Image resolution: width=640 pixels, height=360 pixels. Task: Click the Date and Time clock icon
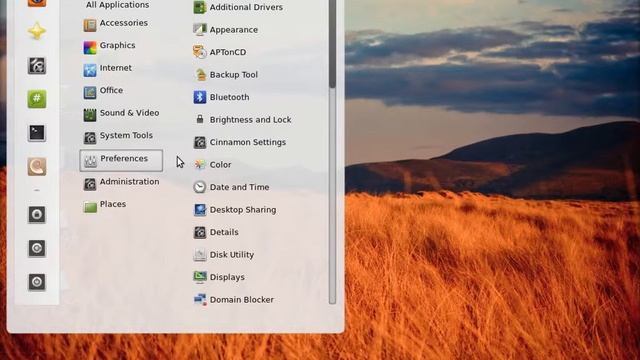pos(200,187)
